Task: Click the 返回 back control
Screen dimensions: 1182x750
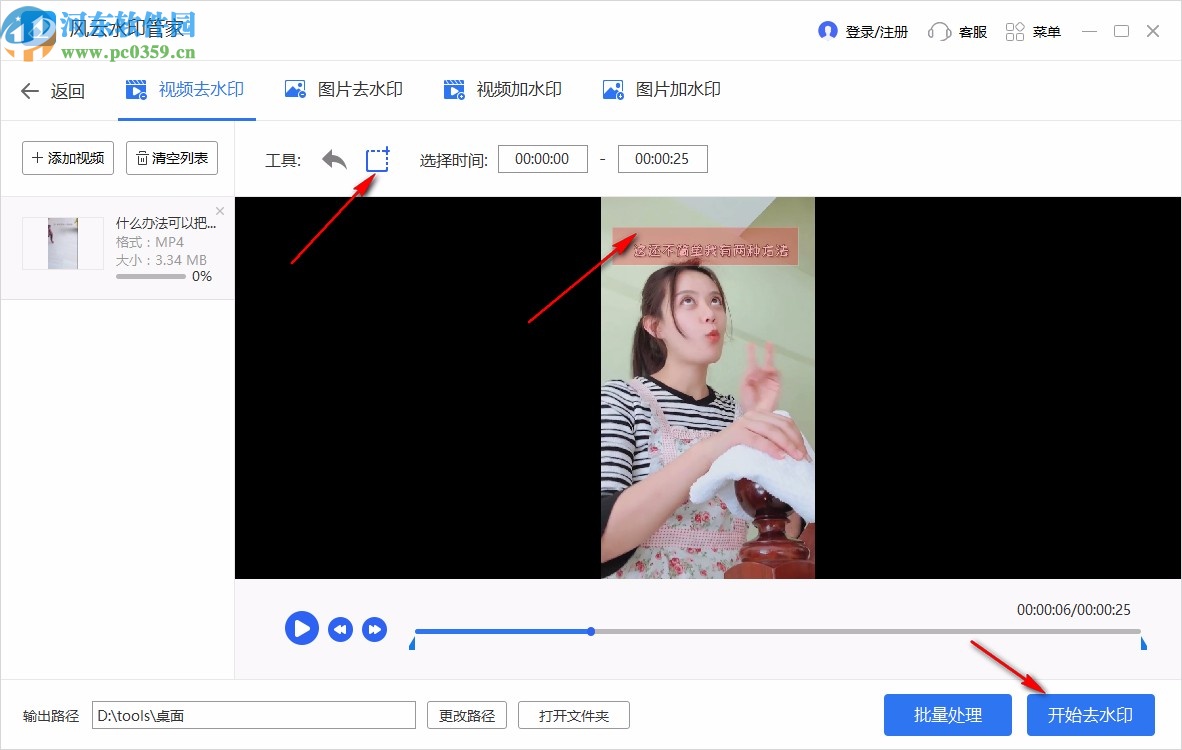Action: tap(52, 90)
